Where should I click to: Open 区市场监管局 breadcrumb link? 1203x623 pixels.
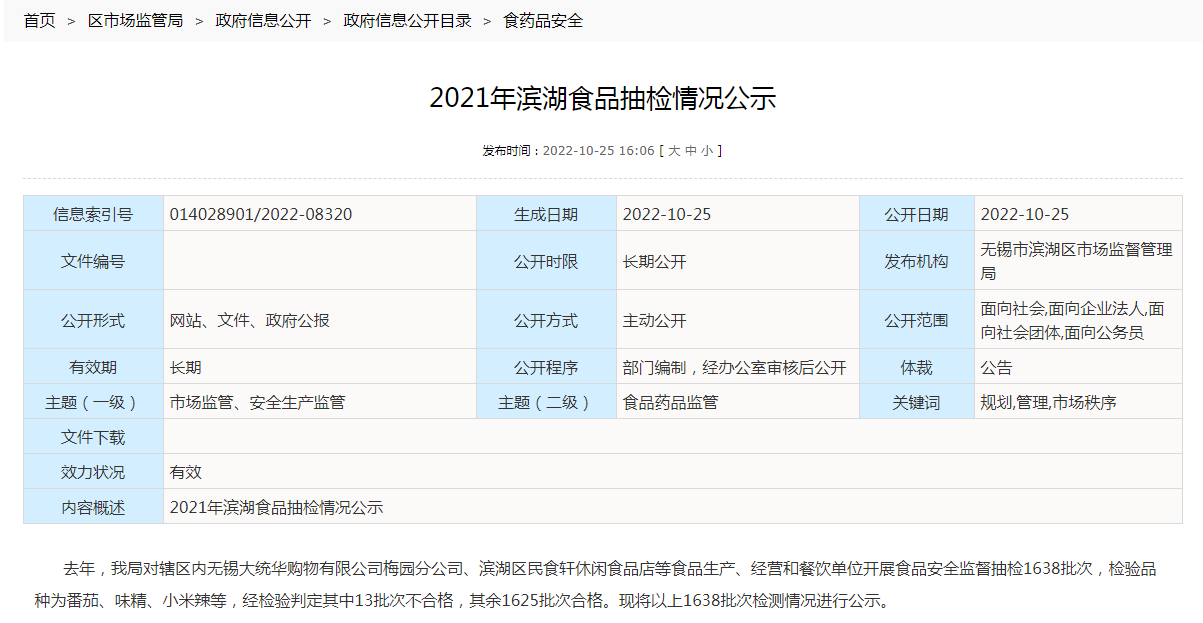click(x=135, y=21)
